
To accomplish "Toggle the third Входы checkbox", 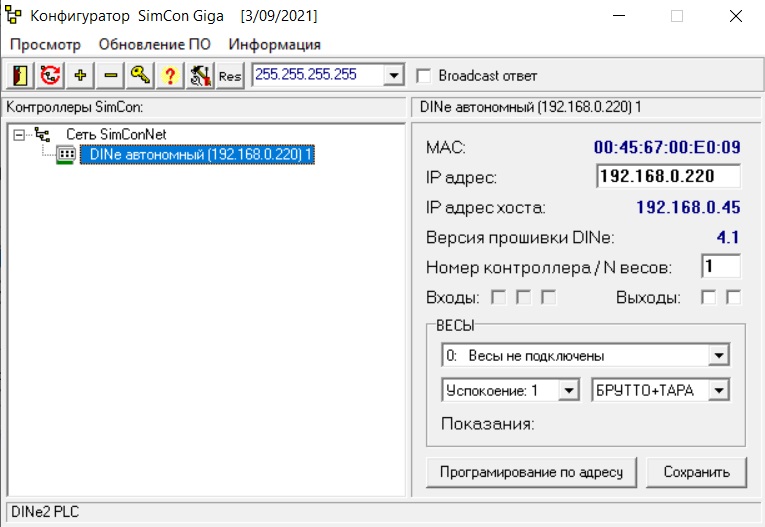I will [x=549, y=297].
